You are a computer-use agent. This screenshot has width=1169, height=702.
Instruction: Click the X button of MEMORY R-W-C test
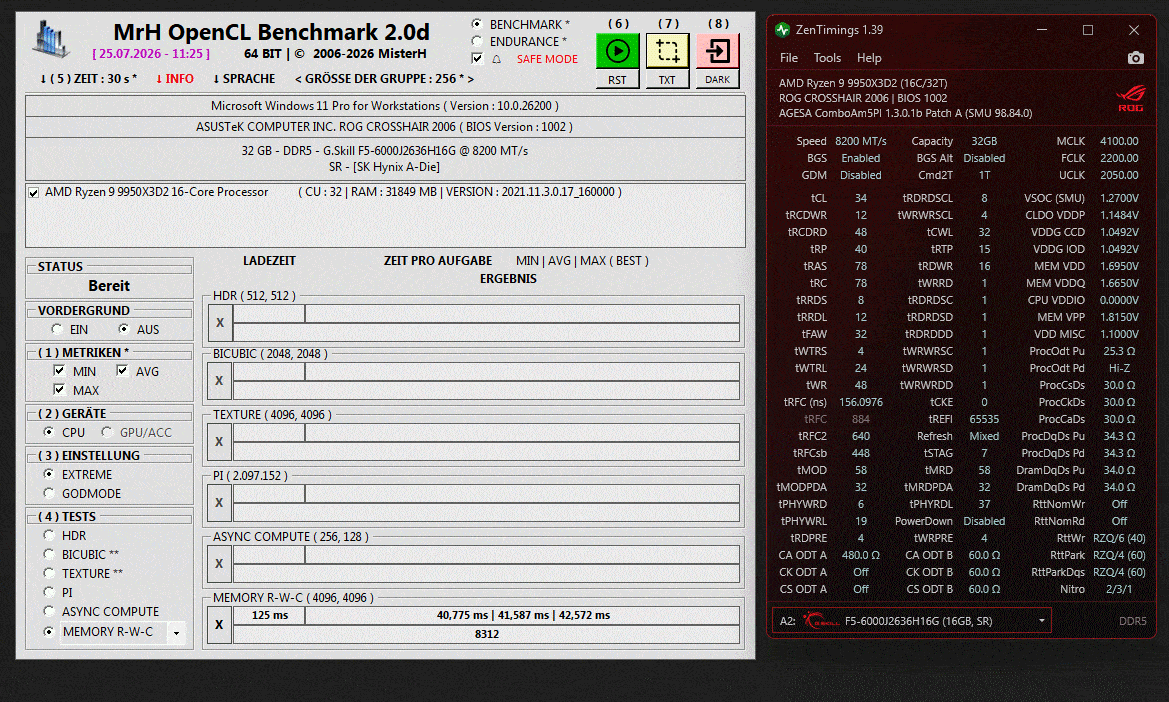click(x=220, y=624)
